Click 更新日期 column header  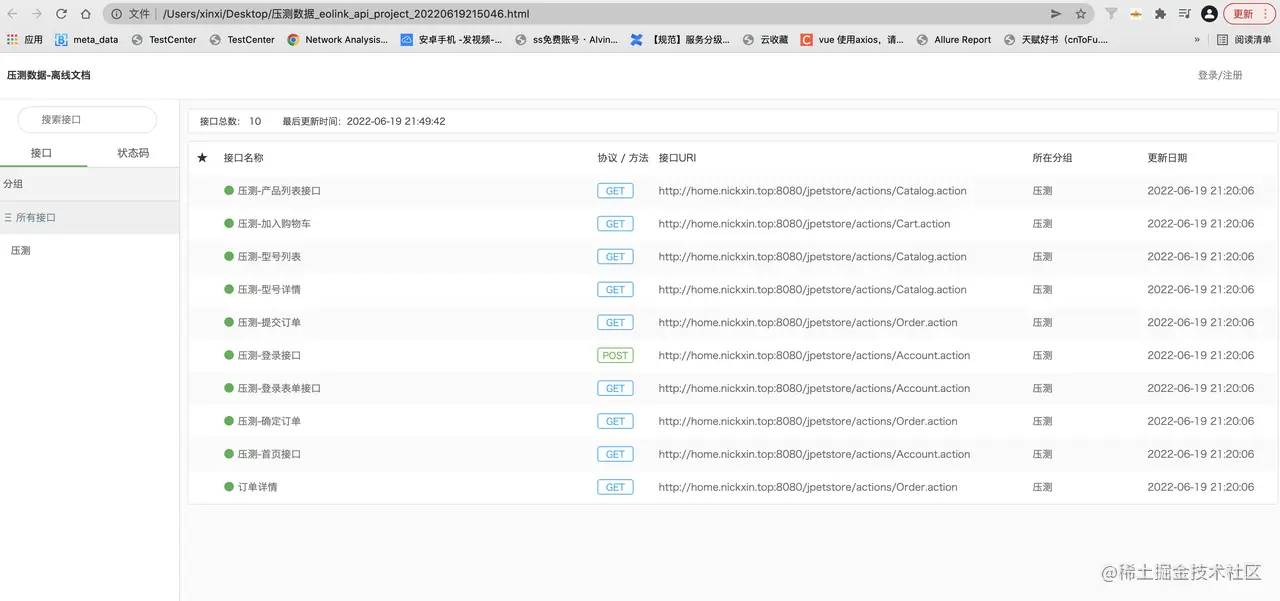click(1167, 158)
